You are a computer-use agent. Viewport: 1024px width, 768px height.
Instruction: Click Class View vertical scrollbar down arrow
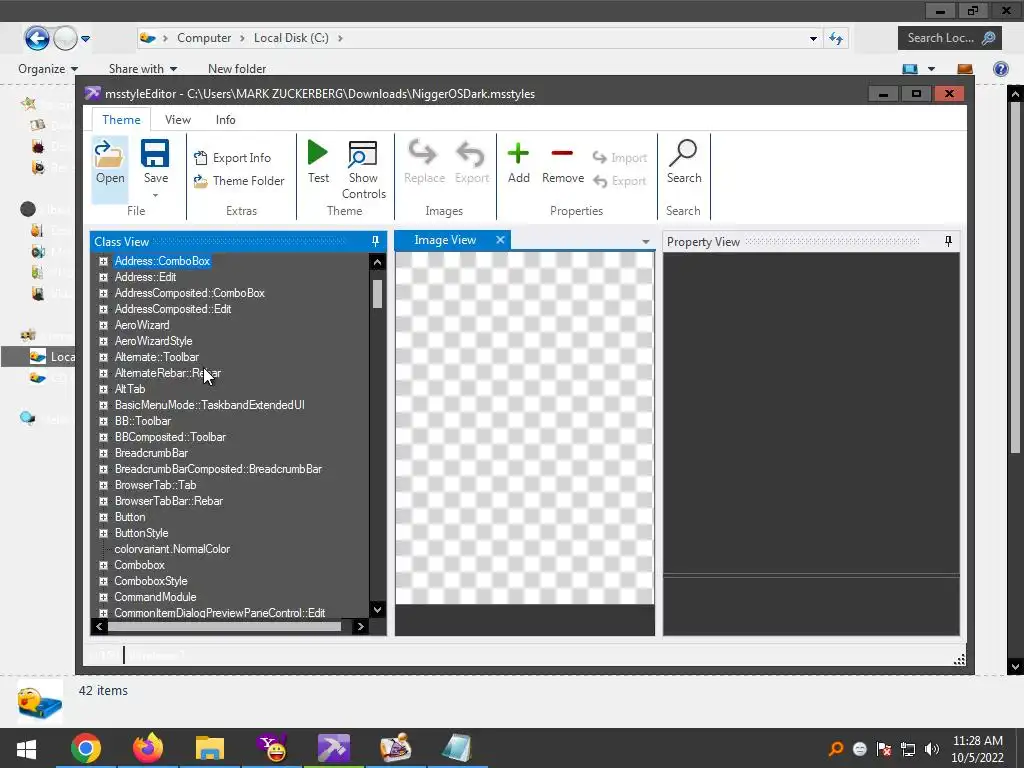377,609
